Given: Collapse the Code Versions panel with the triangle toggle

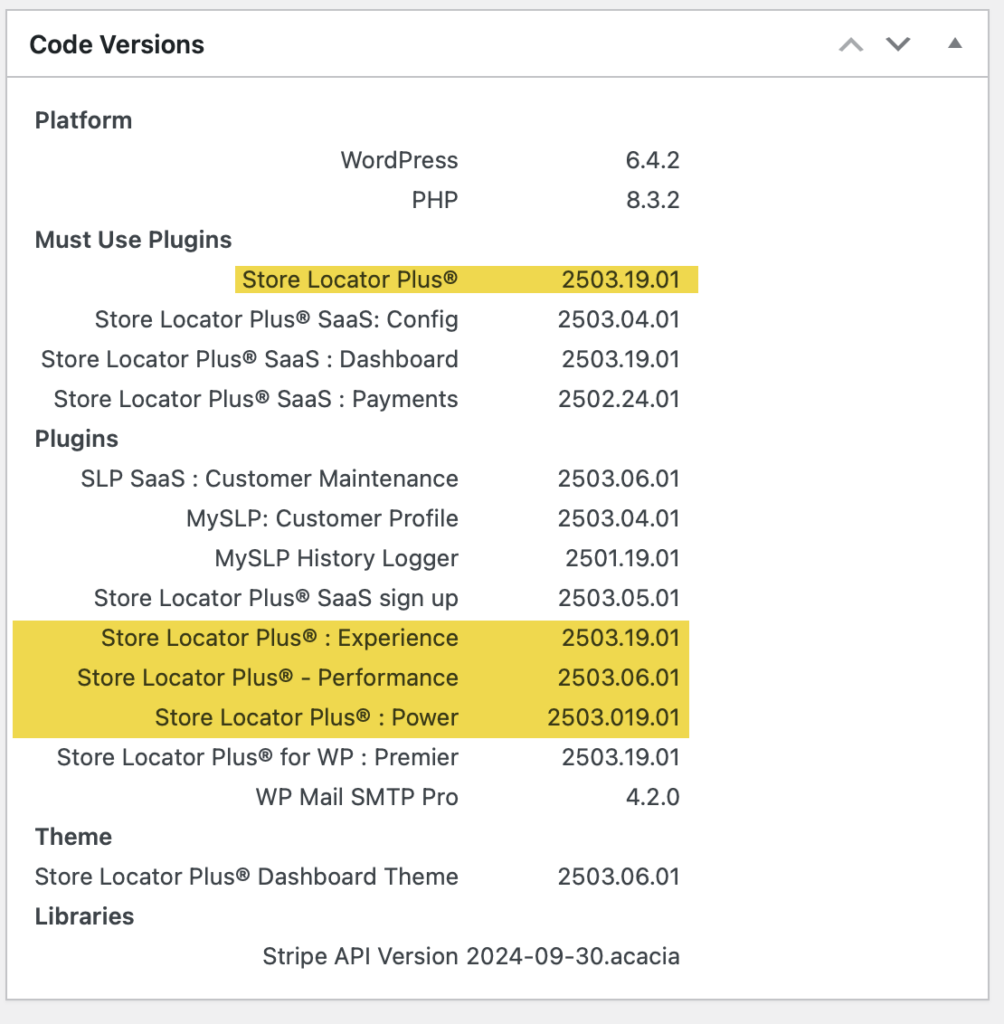Looking at the screenshot, I should pyautogui.click(x=954, y=44).
